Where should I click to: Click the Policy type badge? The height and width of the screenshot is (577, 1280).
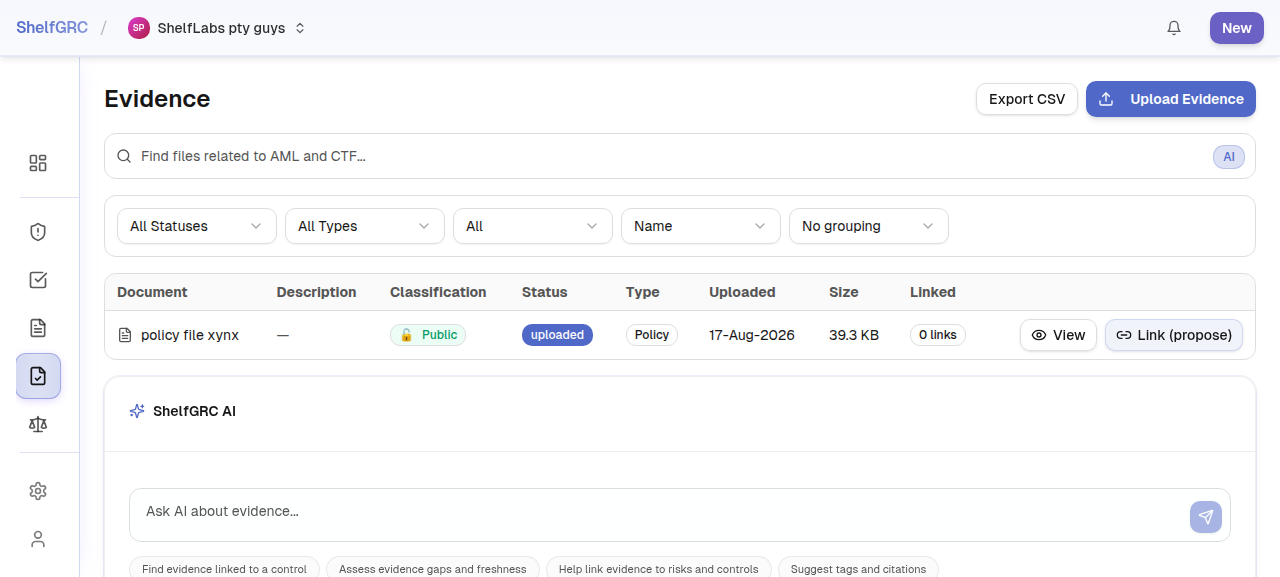tap(652, 335)
